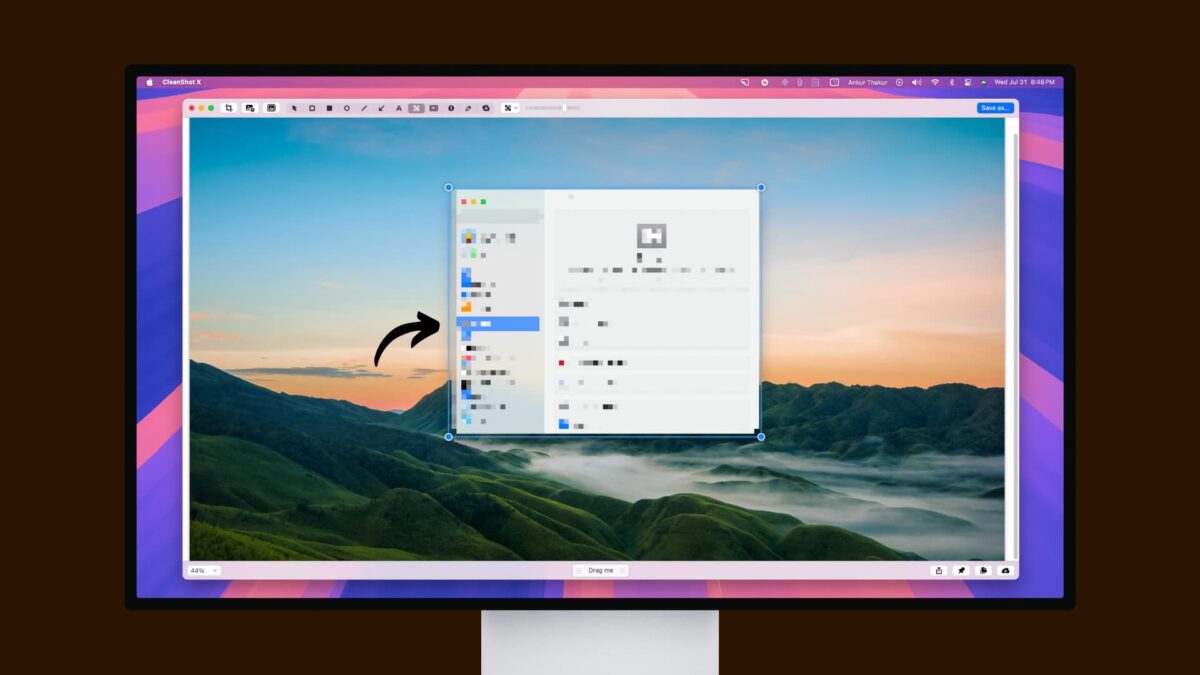Select the spotlight highlight tool

[433, 108]
